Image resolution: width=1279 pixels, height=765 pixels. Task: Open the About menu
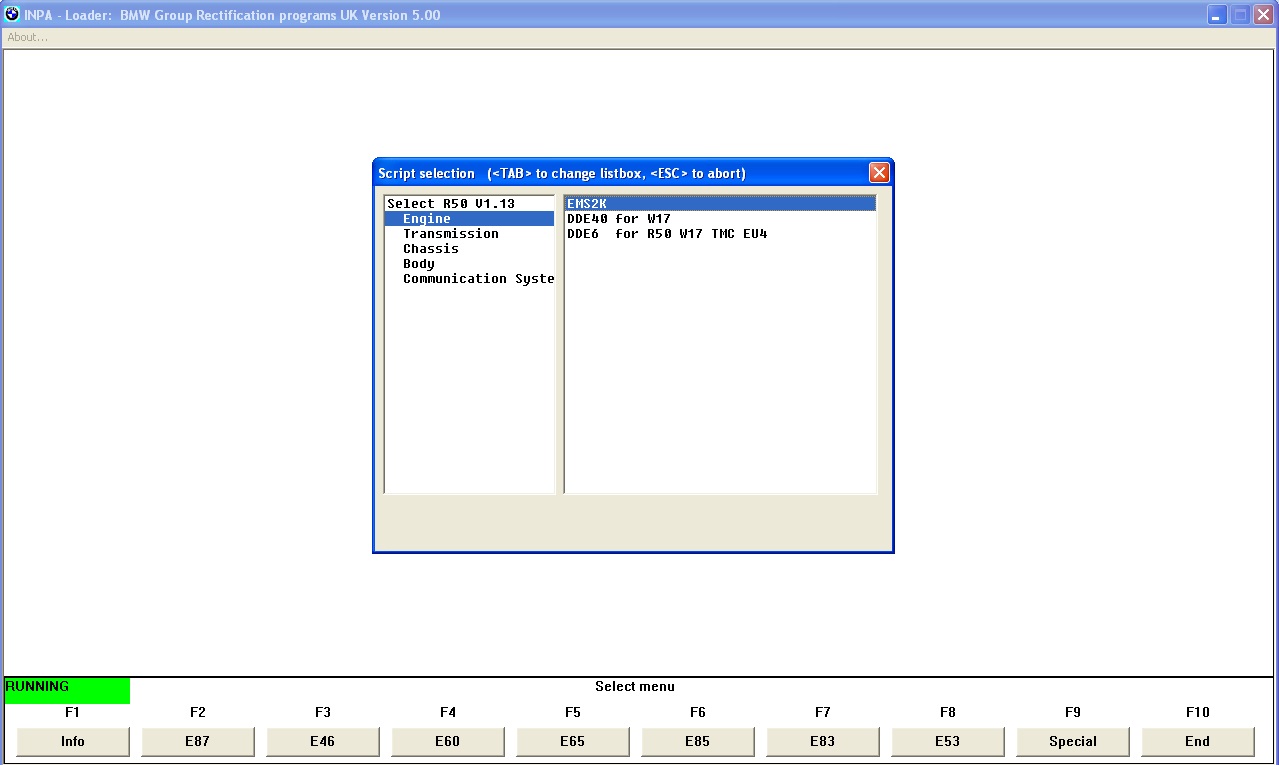(x=27, y=37)
